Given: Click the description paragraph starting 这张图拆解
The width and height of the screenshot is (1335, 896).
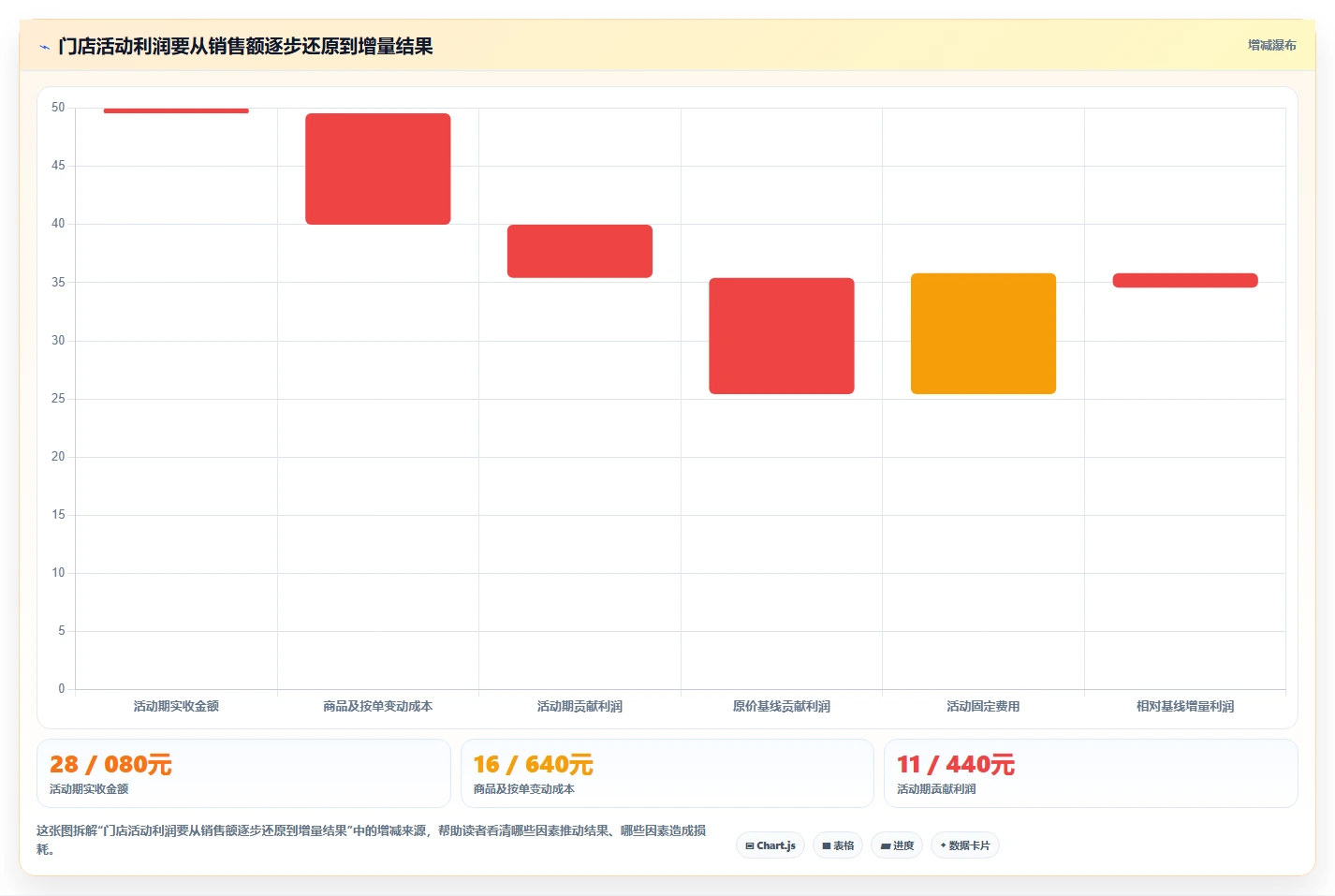Looking at the screenshot, I should 372,840.
